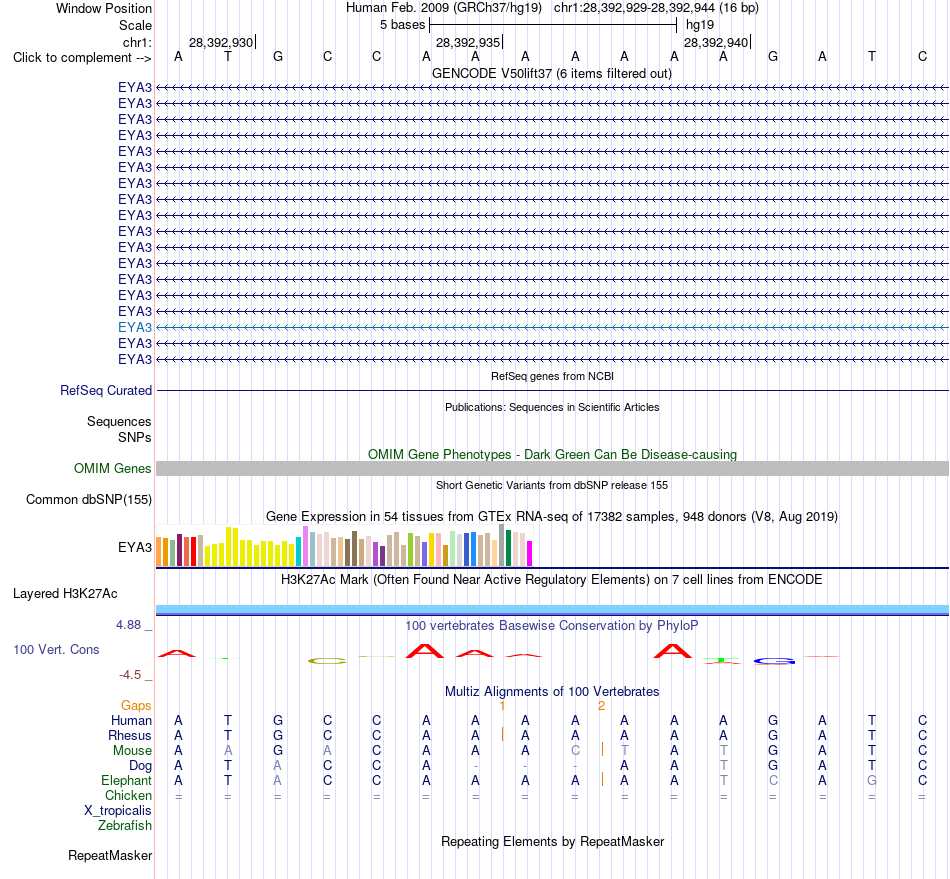Click the 'Click to complement -->' label
The image size is (950, 879).
(82, 58)
